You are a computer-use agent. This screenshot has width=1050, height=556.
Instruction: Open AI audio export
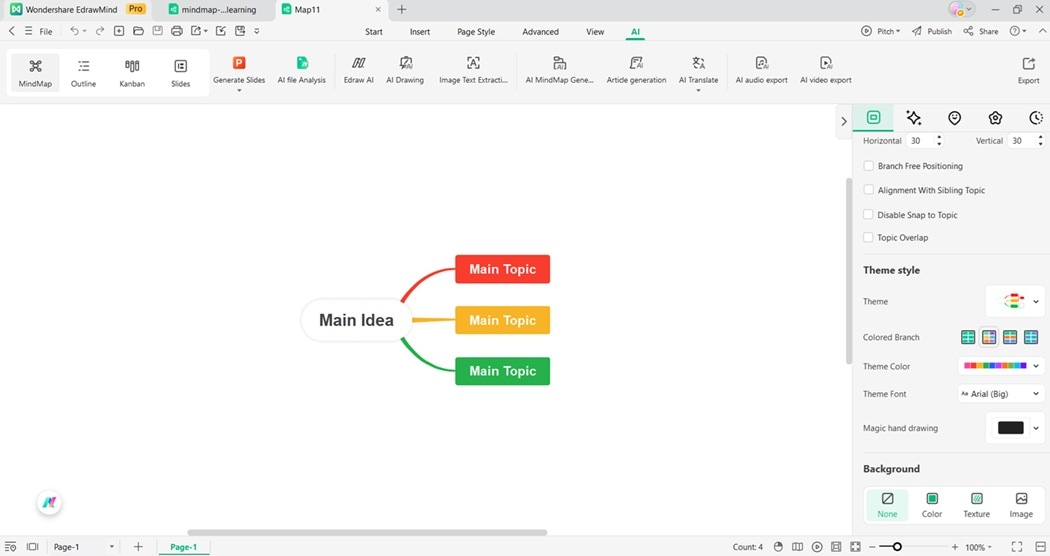tap(761, 70)
